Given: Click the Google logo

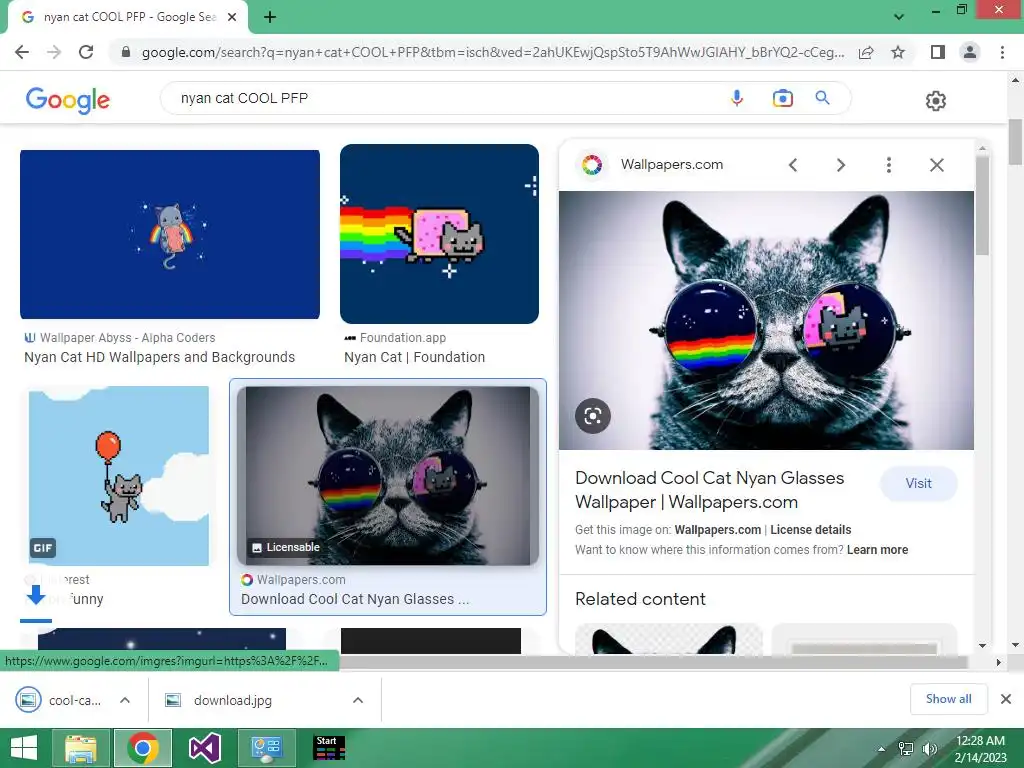Looking at the screenshot, I should click(68, 100).
